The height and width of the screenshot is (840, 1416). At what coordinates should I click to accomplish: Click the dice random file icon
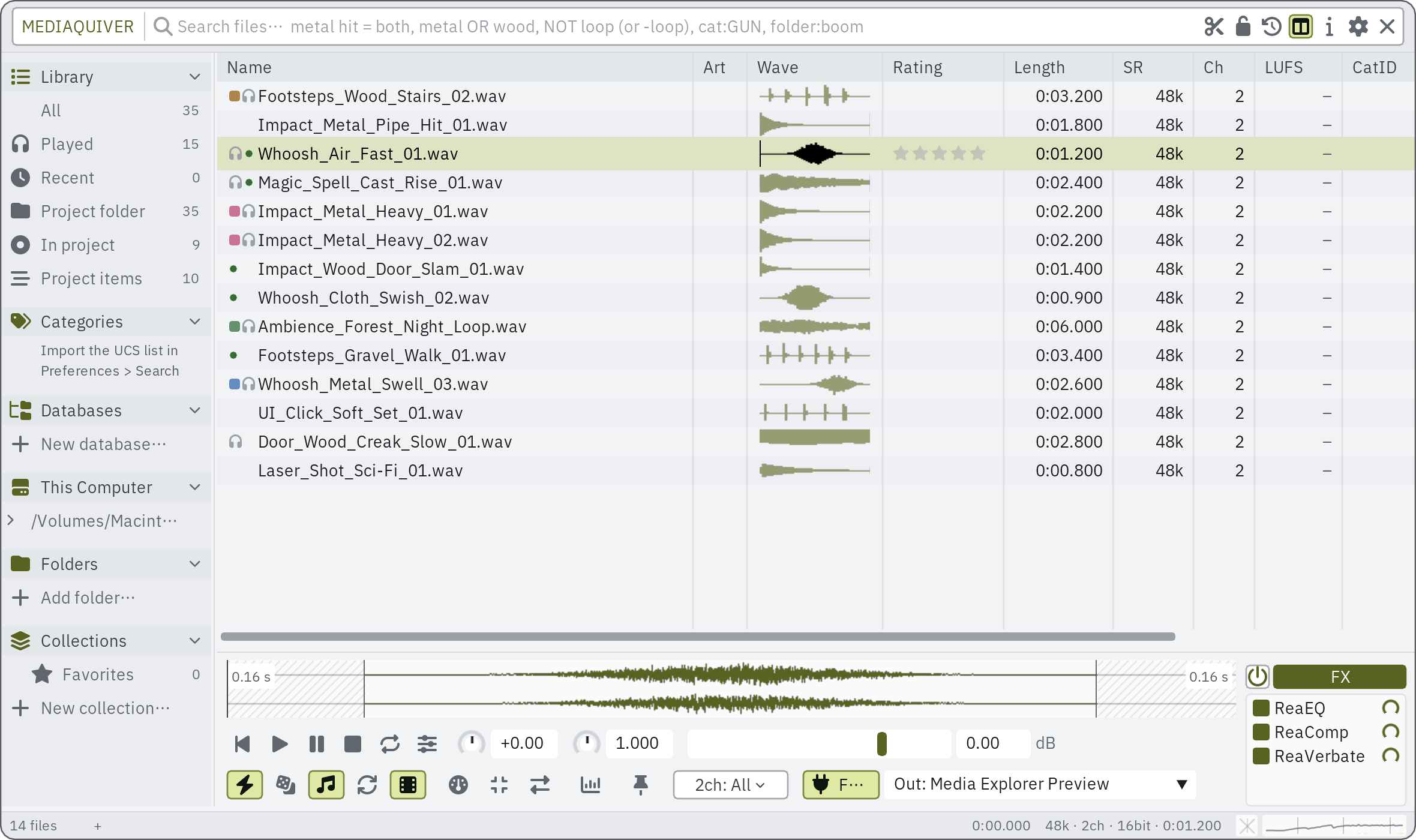click(x=286, y=785)
